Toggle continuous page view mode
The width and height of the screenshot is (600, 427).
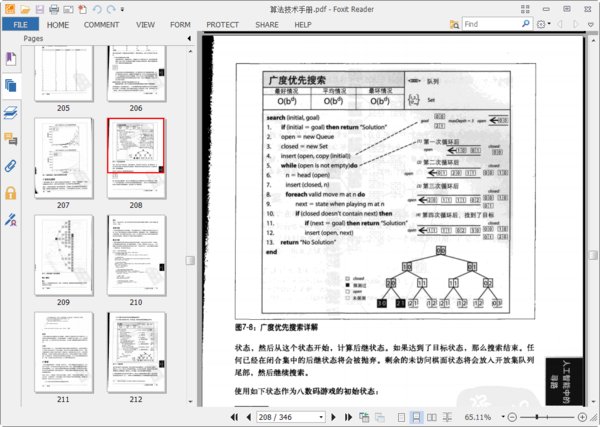coord(416,417)
